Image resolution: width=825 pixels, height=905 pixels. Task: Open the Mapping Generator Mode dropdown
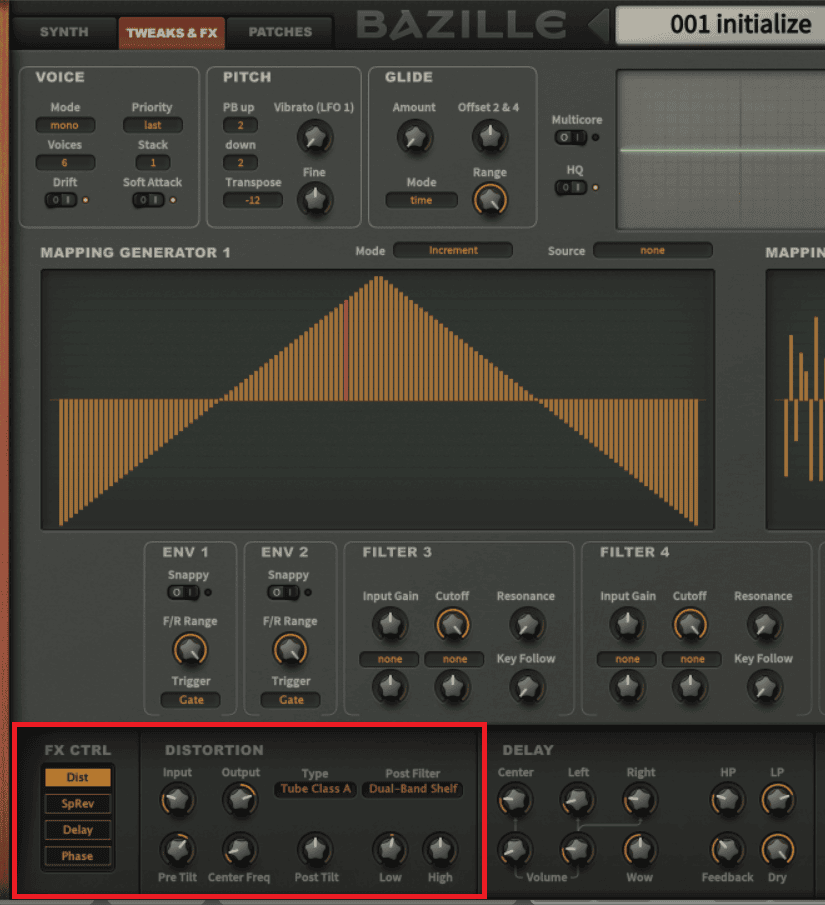453,251
